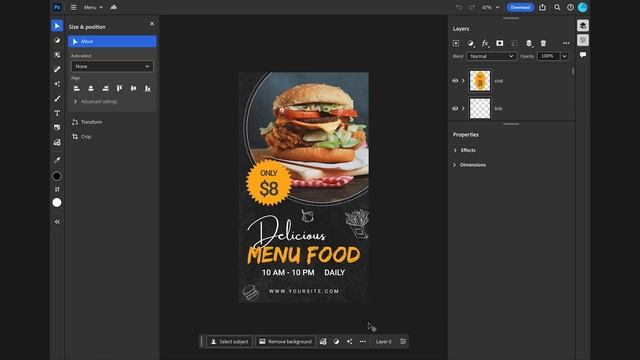Select the link layer thumbnail
Screen dimensions: 640x360
click(480, 108)
